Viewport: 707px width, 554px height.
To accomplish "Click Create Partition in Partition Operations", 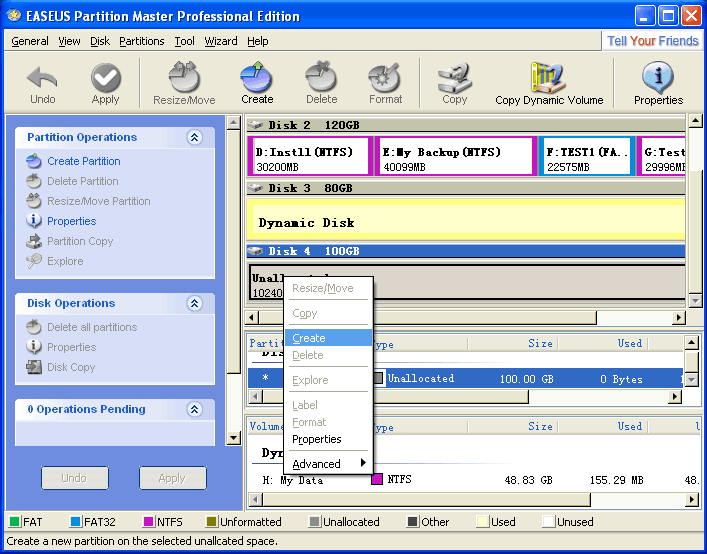I will (84, 161).
